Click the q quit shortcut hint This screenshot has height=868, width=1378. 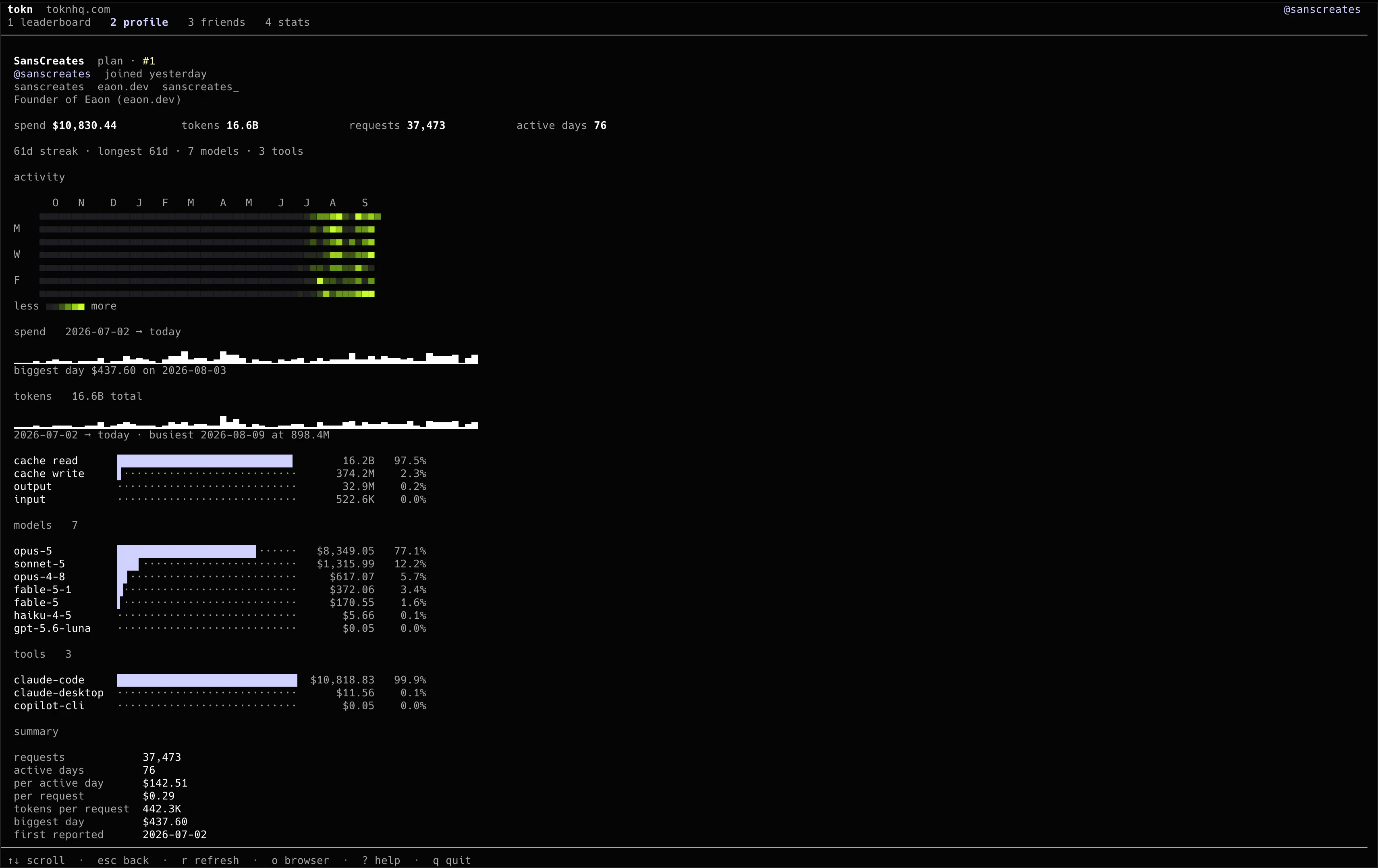452,861
